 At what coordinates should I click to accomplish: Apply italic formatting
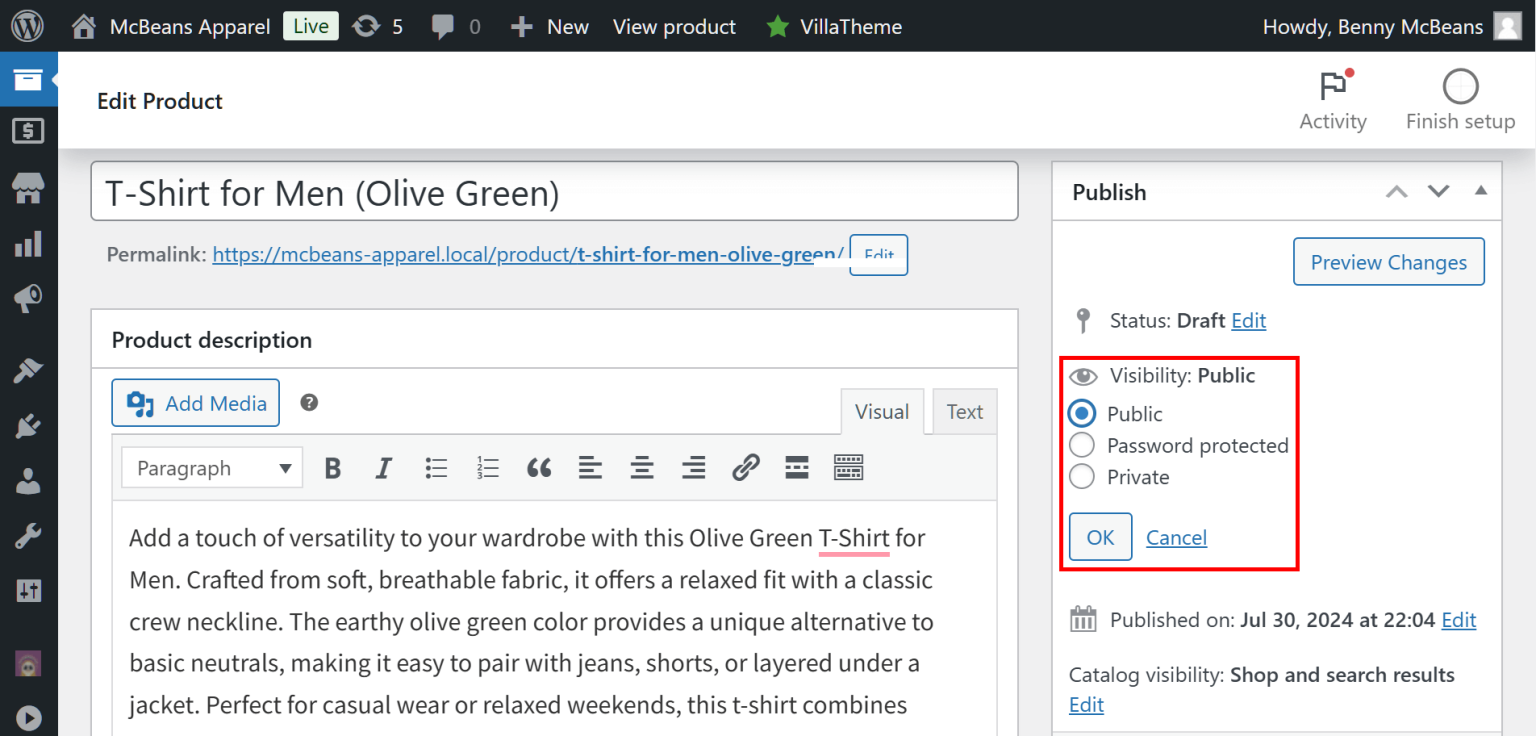(384, 467)
